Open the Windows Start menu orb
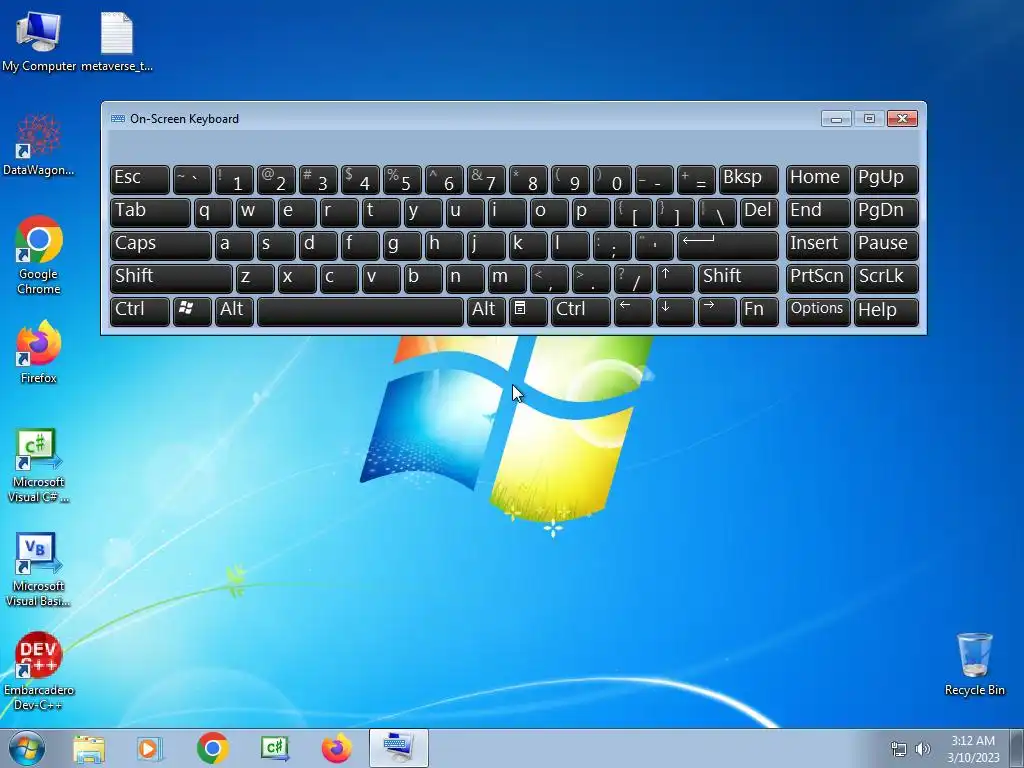The image size is (1024, 768). tap(26, 748)
